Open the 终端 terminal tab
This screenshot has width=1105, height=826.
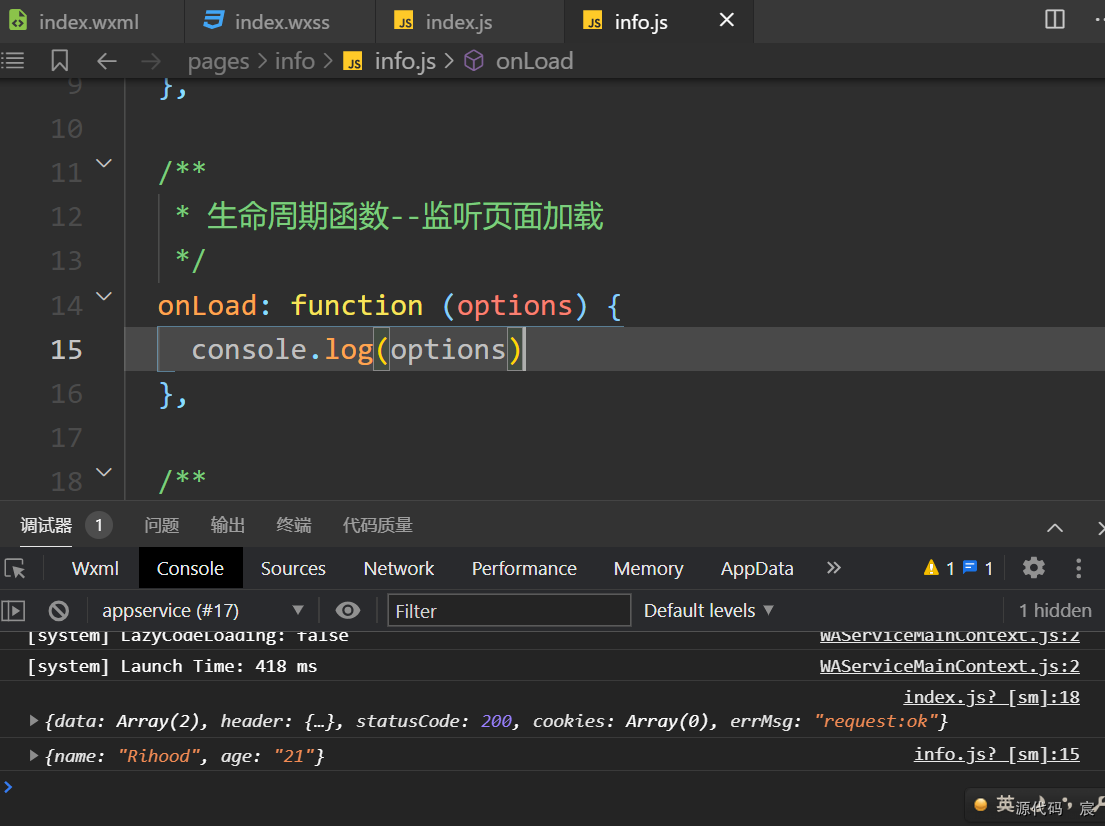click(294, 525)
